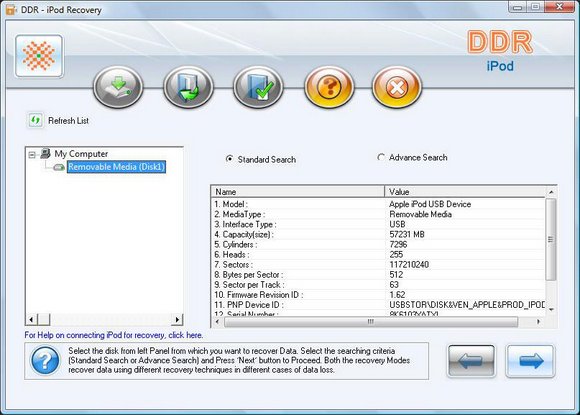Viewport: 580px width, 415px height.
Task: Click the '9. Sector per Track :' row
Action: 249,285
